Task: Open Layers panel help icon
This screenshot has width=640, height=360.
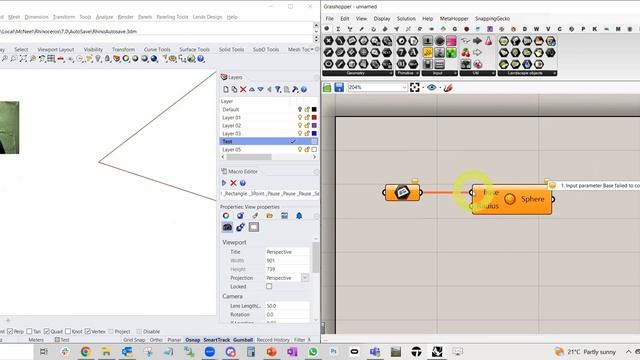Action: (304, 89)
